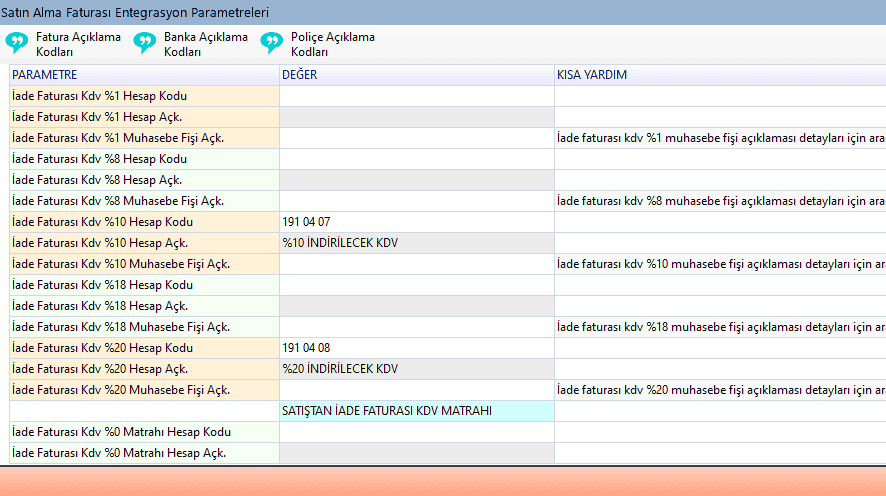Click the Fatura Açıklama Kodları speech bubble icon

coord(17,43)
